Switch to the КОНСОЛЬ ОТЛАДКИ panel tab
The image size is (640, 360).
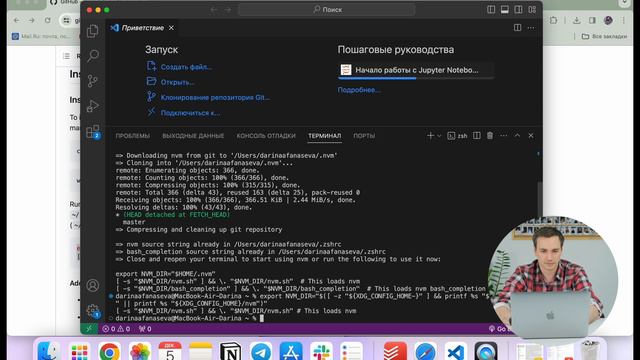(266, 136)
